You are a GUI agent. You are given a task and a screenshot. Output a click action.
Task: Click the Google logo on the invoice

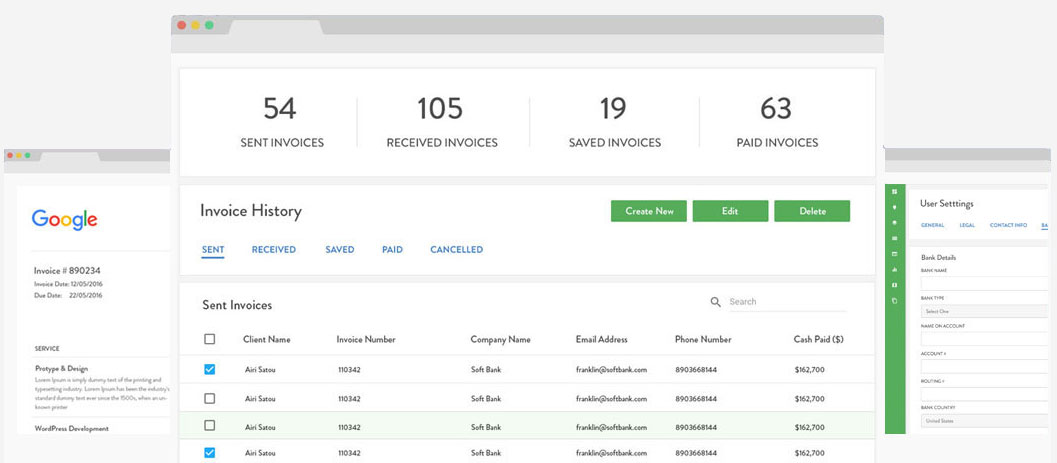pyautogui.click(x=65, y=220)
